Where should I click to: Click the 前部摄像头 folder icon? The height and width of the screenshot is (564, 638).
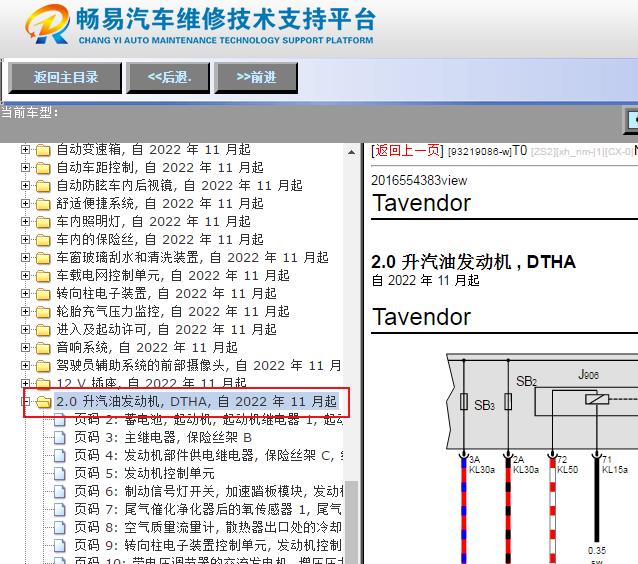point(43,366)
